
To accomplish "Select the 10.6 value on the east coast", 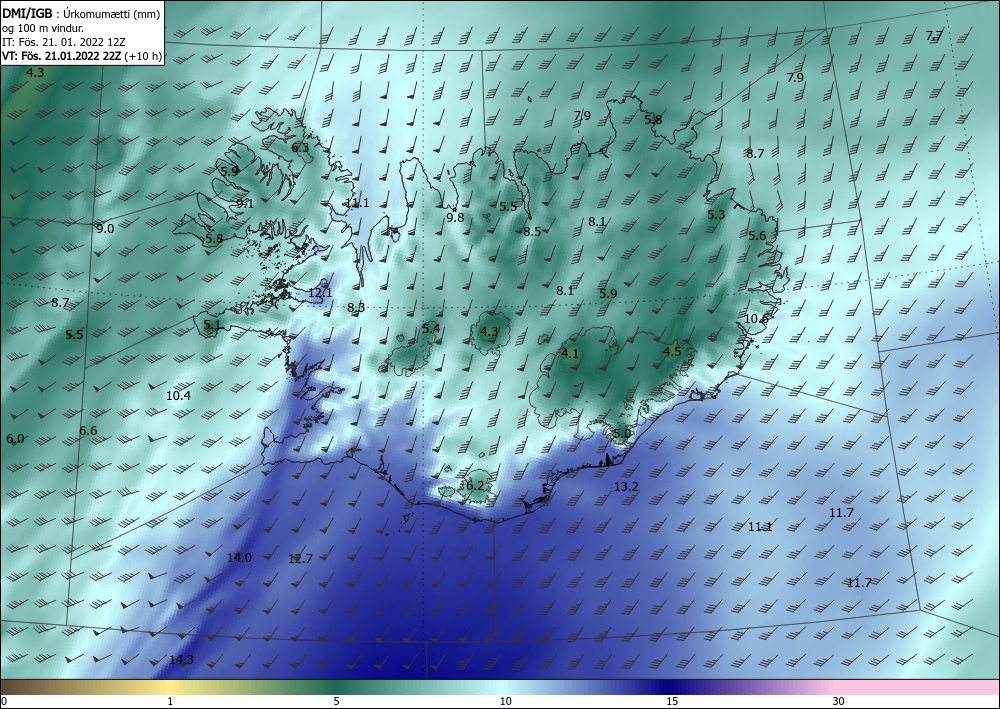I will point(756,319).
